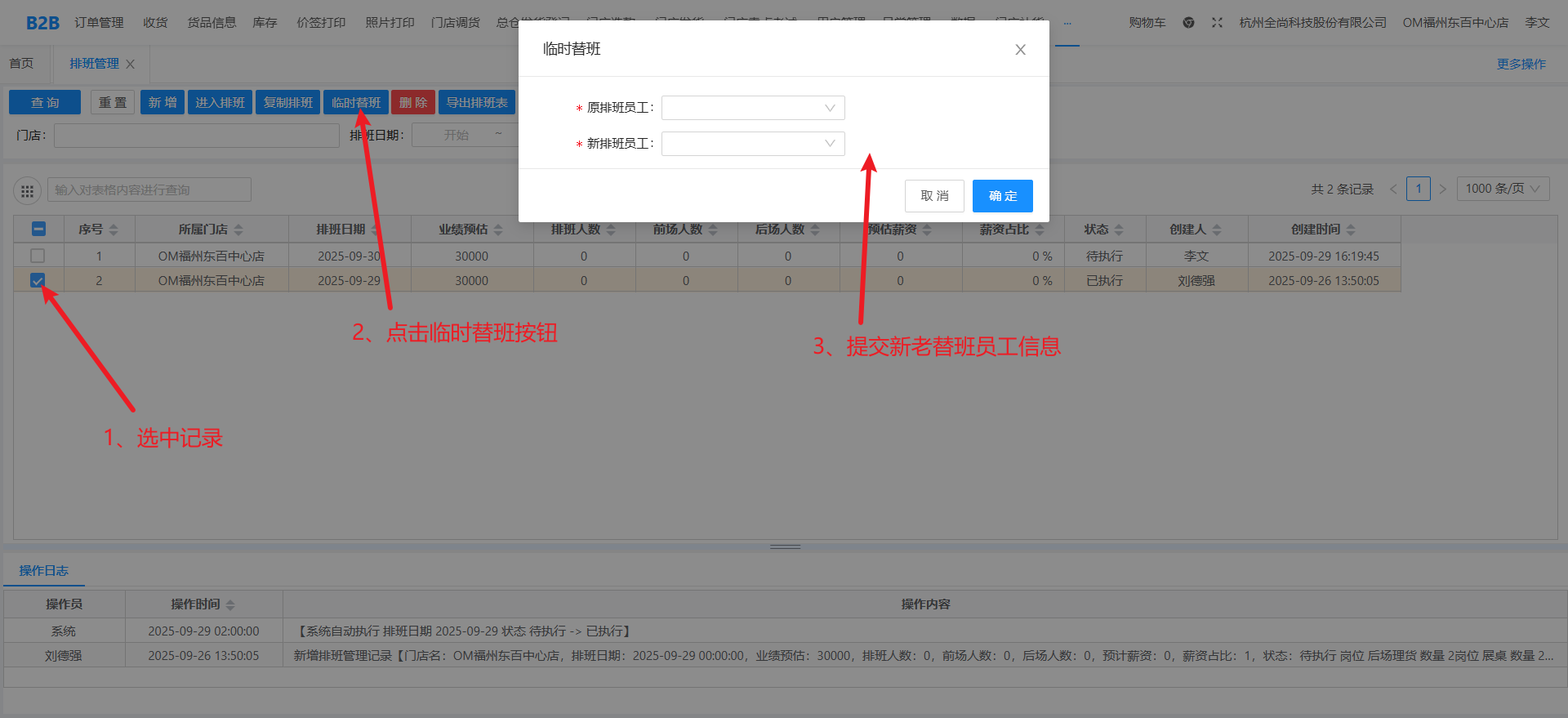This screenshot has height=718, width=1568.
Task: Open the 订单管理 menu
Action: tap(99, 23)
